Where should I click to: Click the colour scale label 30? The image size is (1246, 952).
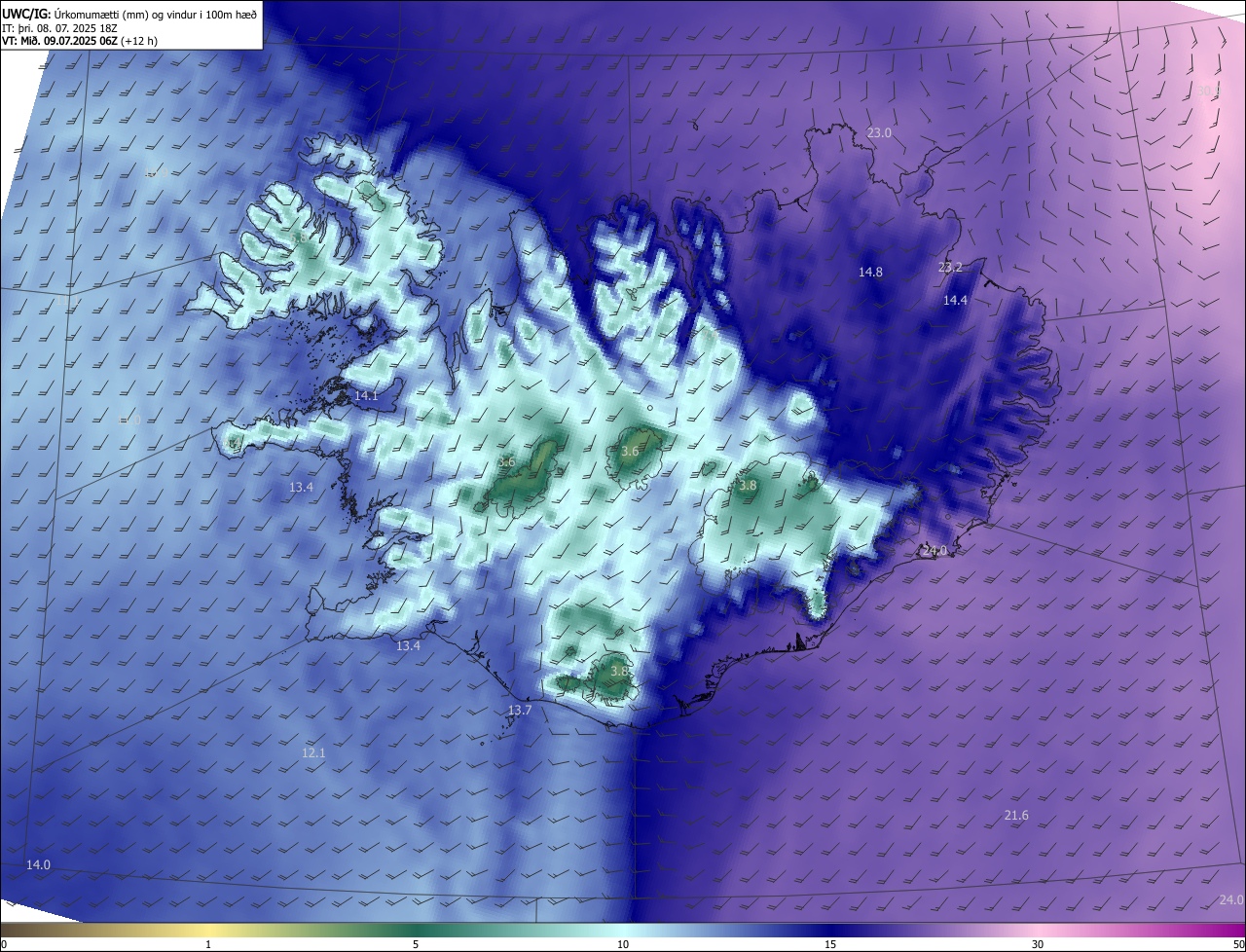(x=1038, y=944)
